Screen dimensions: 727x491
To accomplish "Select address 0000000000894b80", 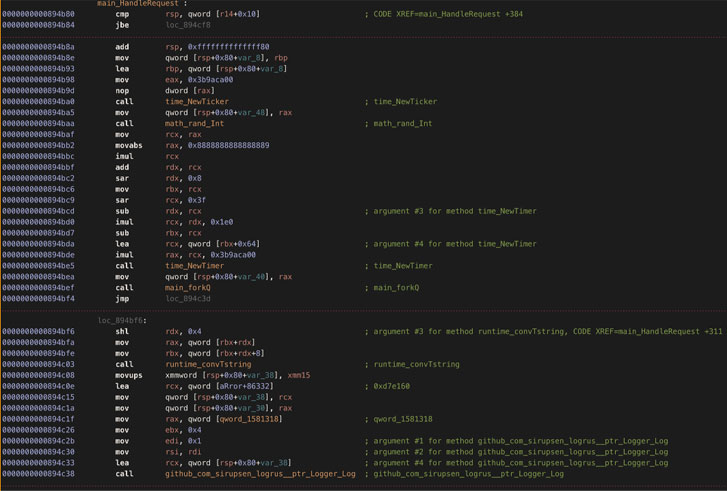I will pos(38,14).
